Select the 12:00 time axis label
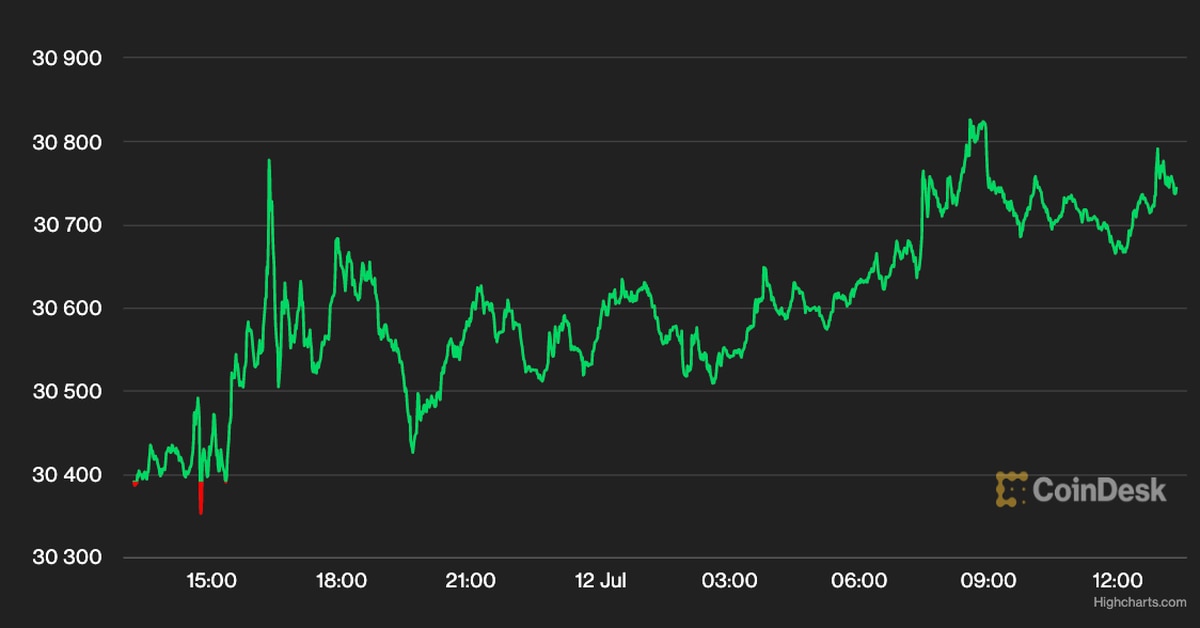The width and height of the screenshot is (1200, 628). click(x=1116, y=580)
